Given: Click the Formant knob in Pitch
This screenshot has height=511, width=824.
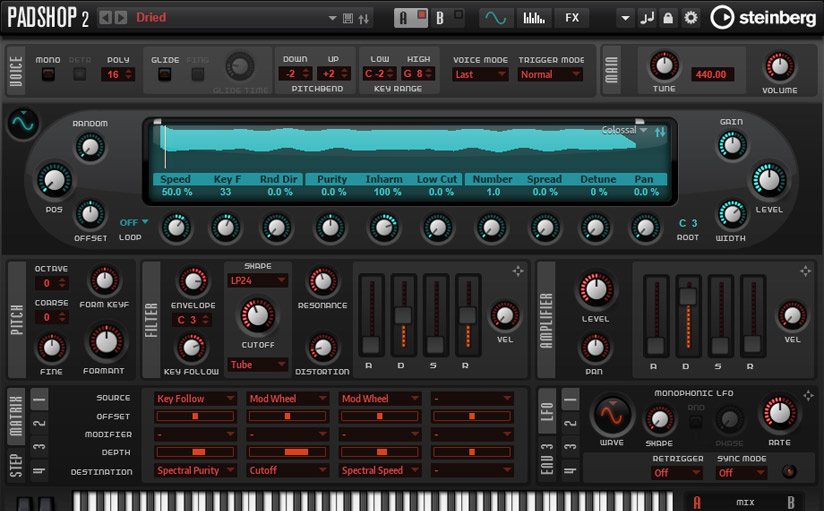Looking at the screenshot, I should 106,342.
